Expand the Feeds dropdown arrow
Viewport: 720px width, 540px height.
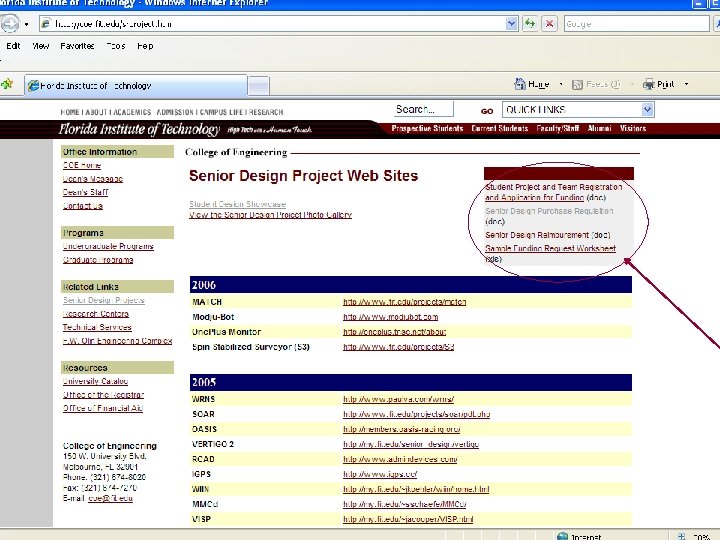pyautogui.click(x=632, y=84)
